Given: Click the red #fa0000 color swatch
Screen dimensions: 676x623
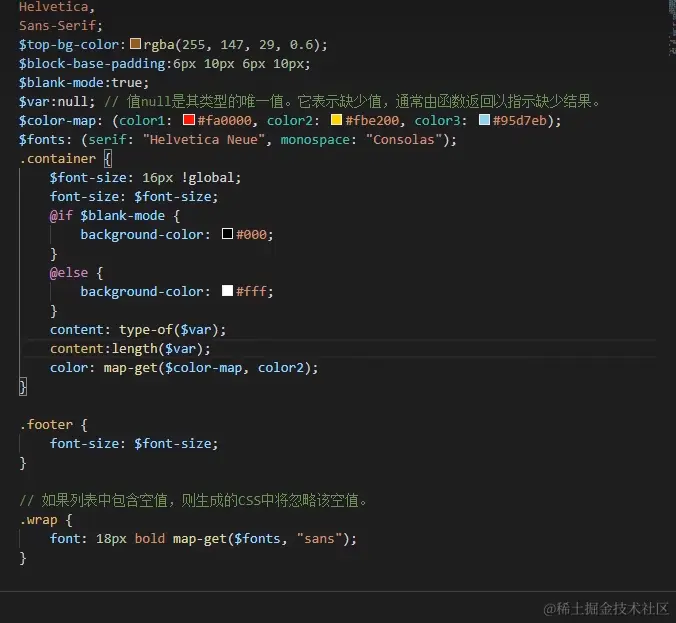Looking at the screenshot, I should pos(188,119).
